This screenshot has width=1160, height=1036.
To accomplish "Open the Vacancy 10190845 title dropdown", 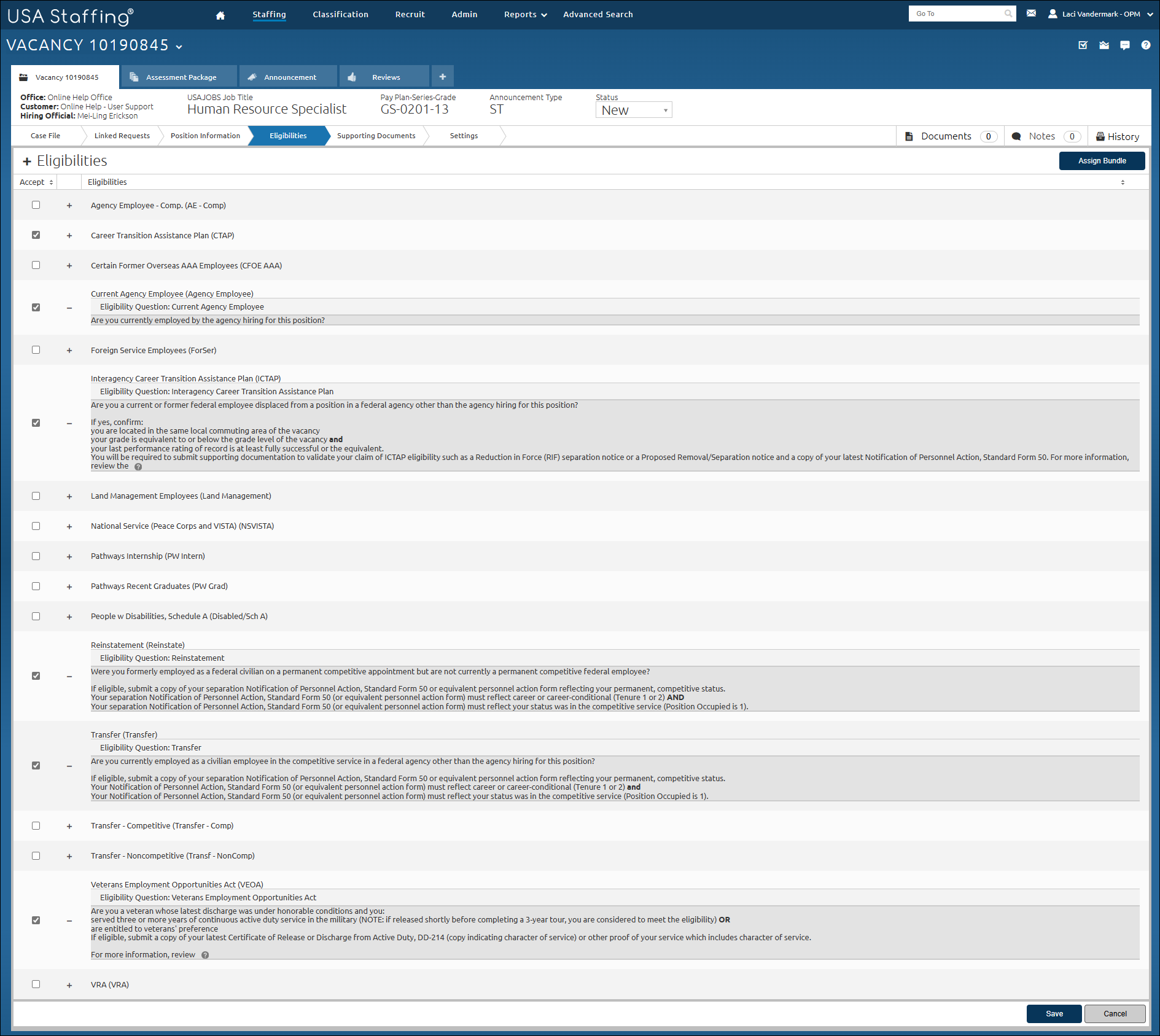I will [179, 47].
